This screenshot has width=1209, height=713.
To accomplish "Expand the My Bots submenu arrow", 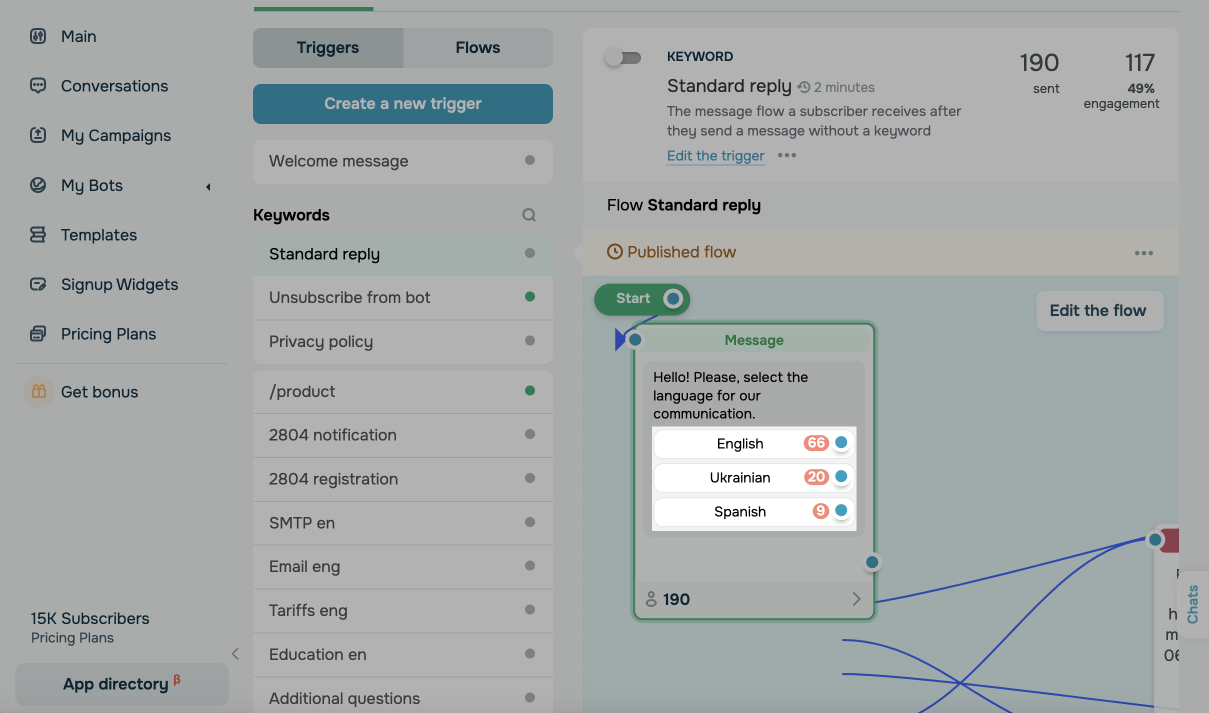I will [x=208, y=186].
